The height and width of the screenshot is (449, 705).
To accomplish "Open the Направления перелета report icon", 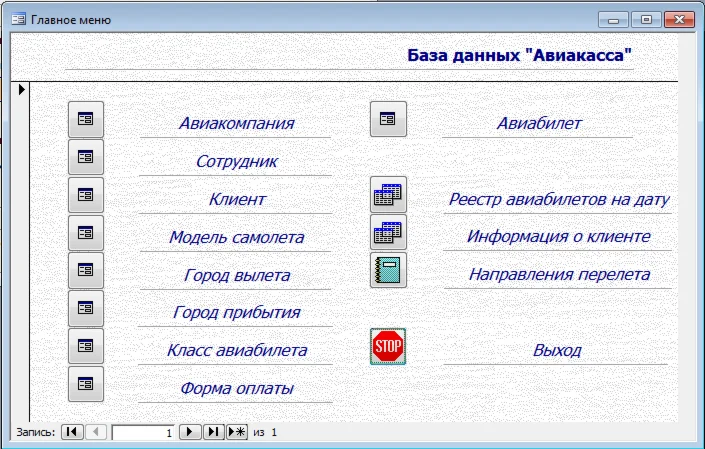I will coord(388,270).
